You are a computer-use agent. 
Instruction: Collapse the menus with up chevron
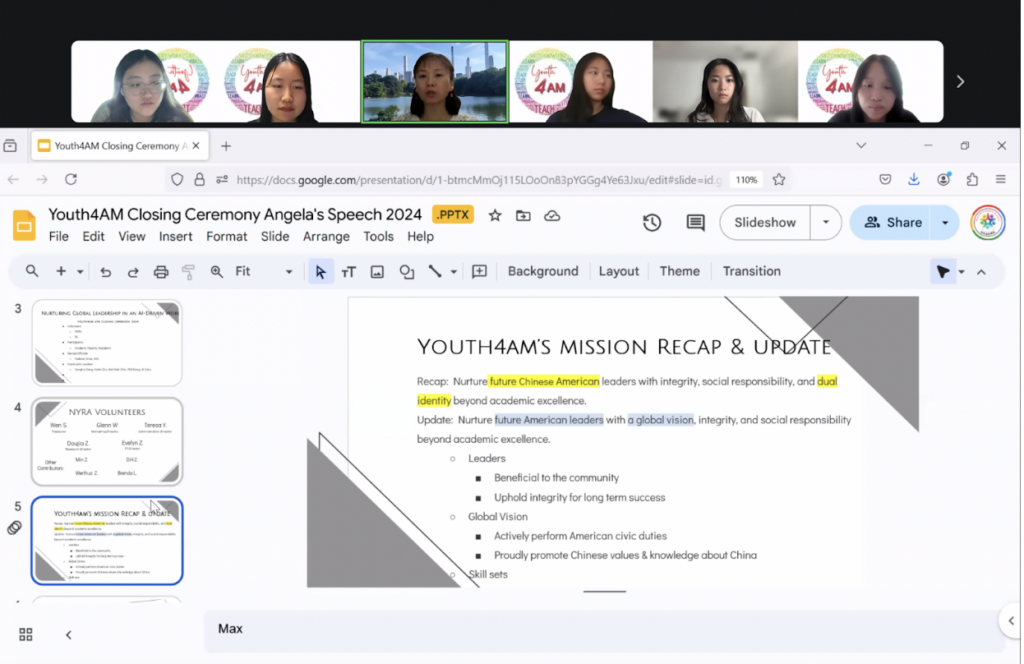[x=981, y=272]
